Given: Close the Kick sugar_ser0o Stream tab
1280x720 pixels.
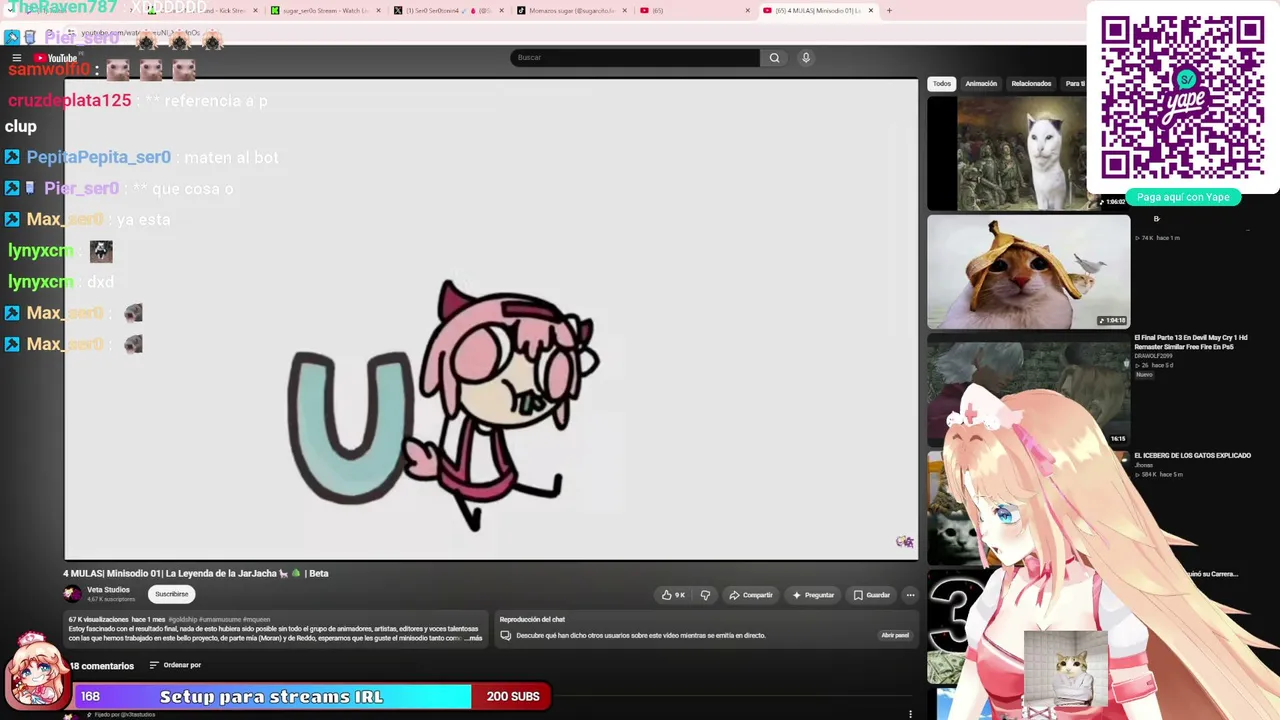Looking at the screenshot, I should pos(378,11).
